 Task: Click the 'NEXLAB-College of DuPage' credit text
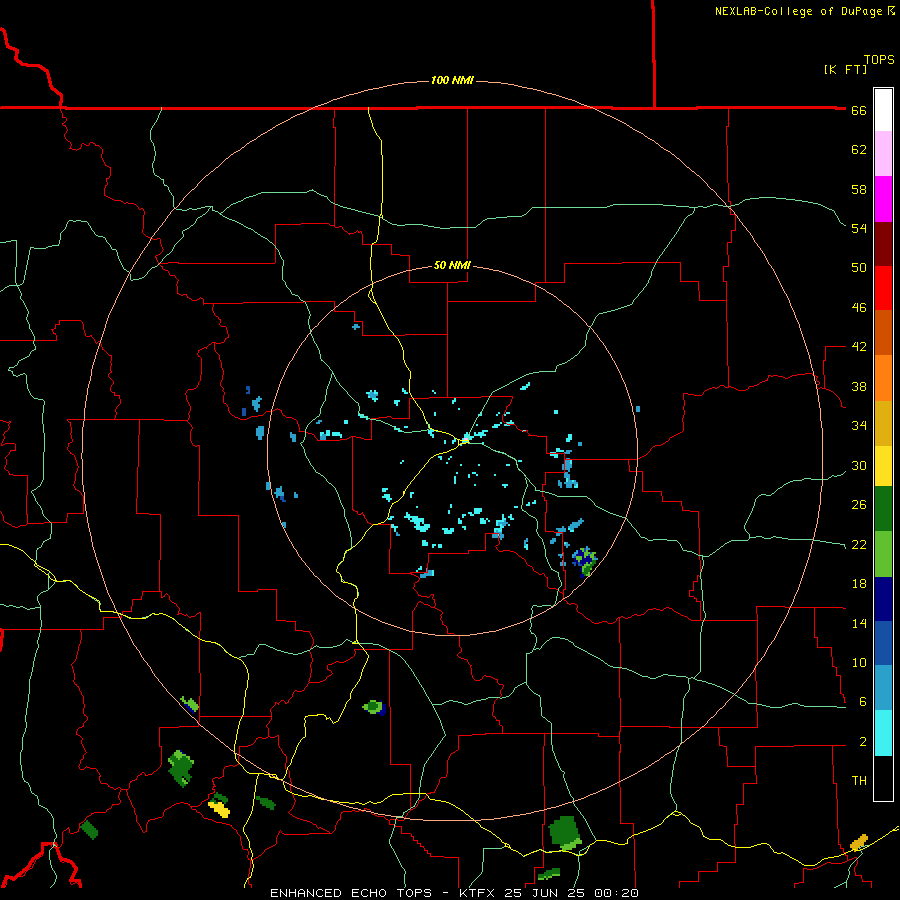[x=798, y=11]
